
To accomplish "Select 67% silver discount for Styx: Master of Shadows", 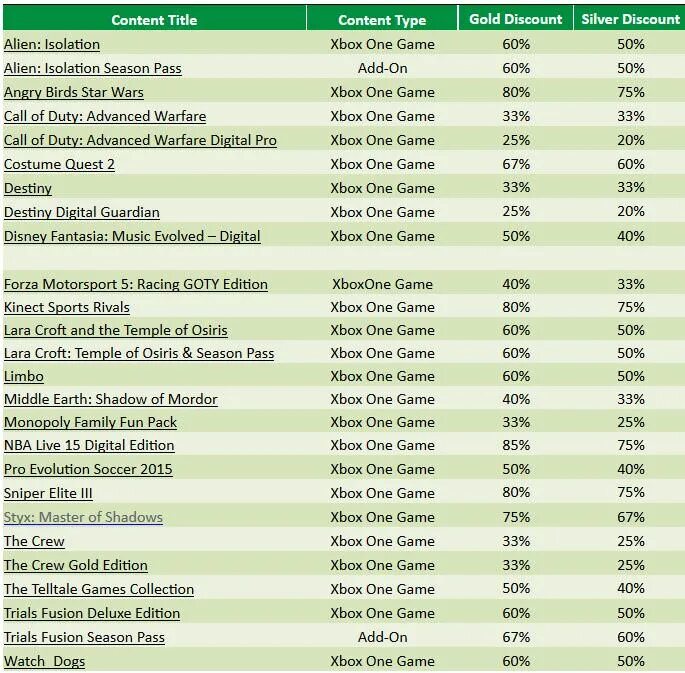I will click(x=631, y=517).
